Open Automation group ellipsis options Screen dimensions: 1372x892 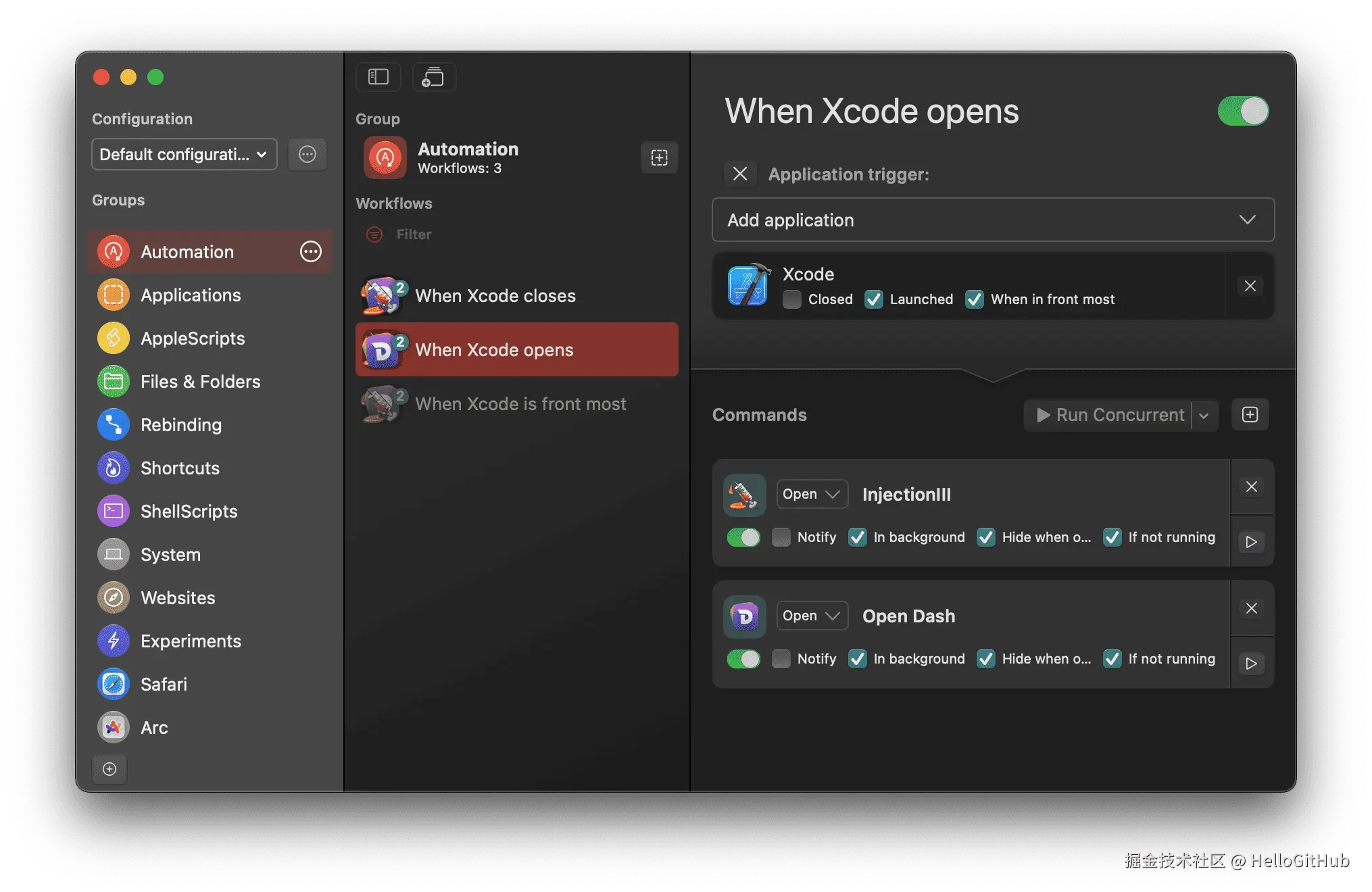(x=311, y=252)
